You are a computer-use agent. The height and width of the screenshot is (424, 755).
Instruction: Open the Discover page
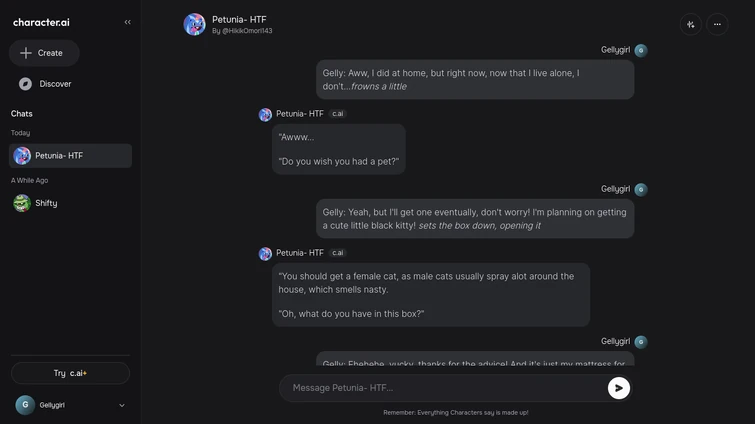coord(55,84)
